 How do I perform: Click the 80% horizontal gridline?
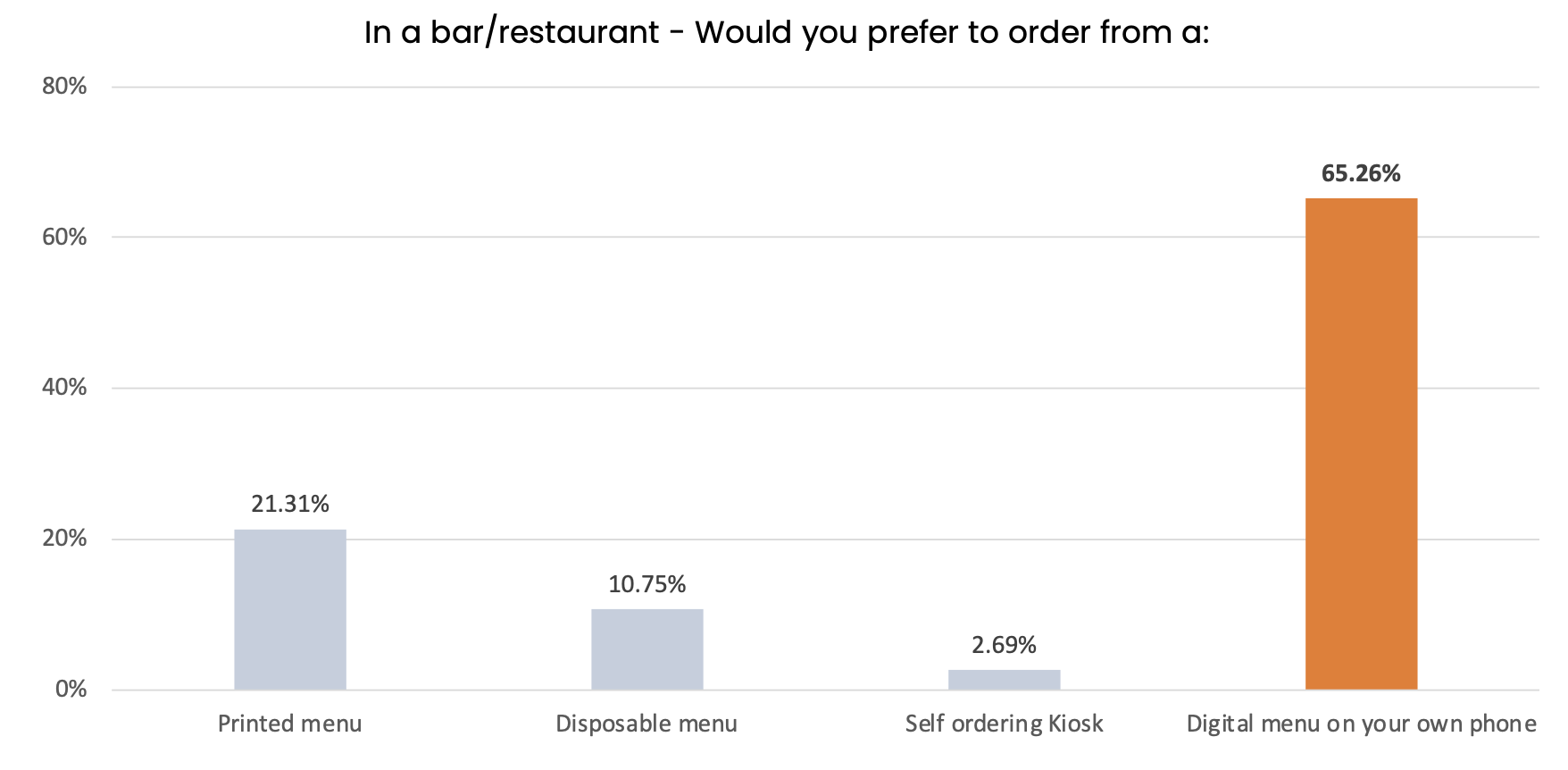coord(826,87)
